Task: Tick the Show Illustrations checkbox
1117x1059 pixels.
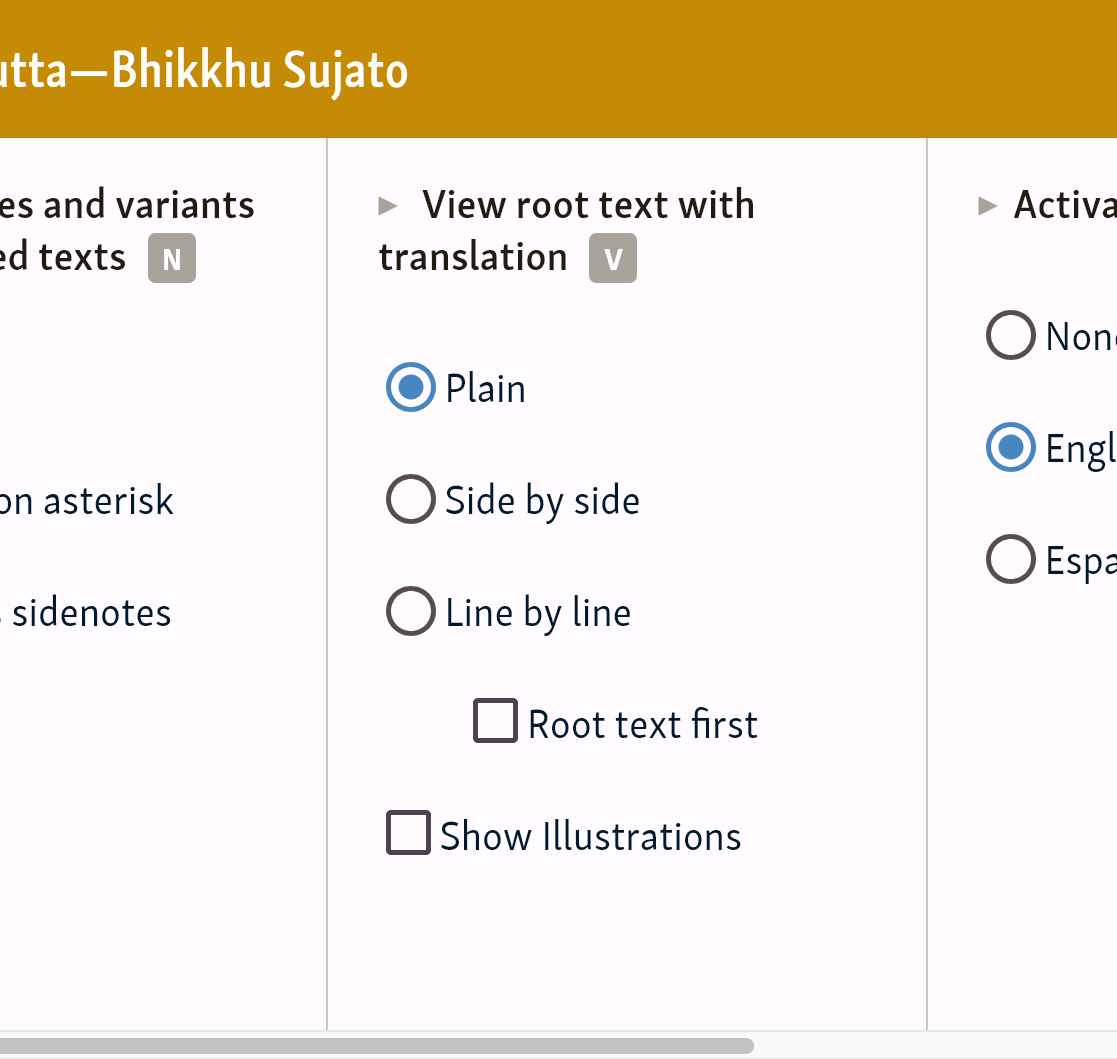Action: [x=408, y=833]
